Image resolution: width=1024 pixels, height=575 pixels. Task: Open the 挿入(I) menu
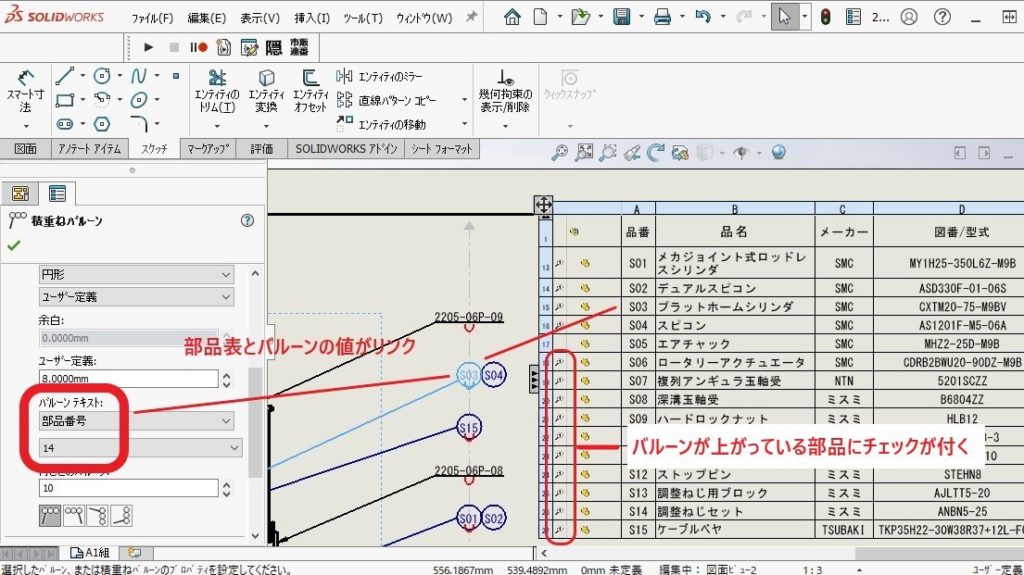(x=312, y=18)
